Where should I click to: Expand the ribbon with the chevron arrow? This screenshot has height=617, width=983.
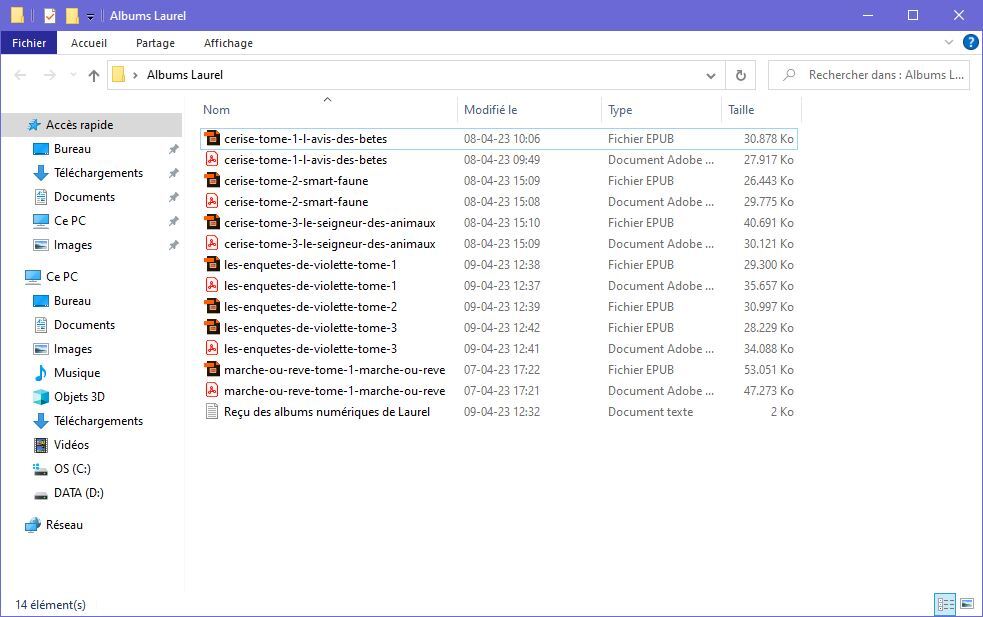[x=949, y=42]
